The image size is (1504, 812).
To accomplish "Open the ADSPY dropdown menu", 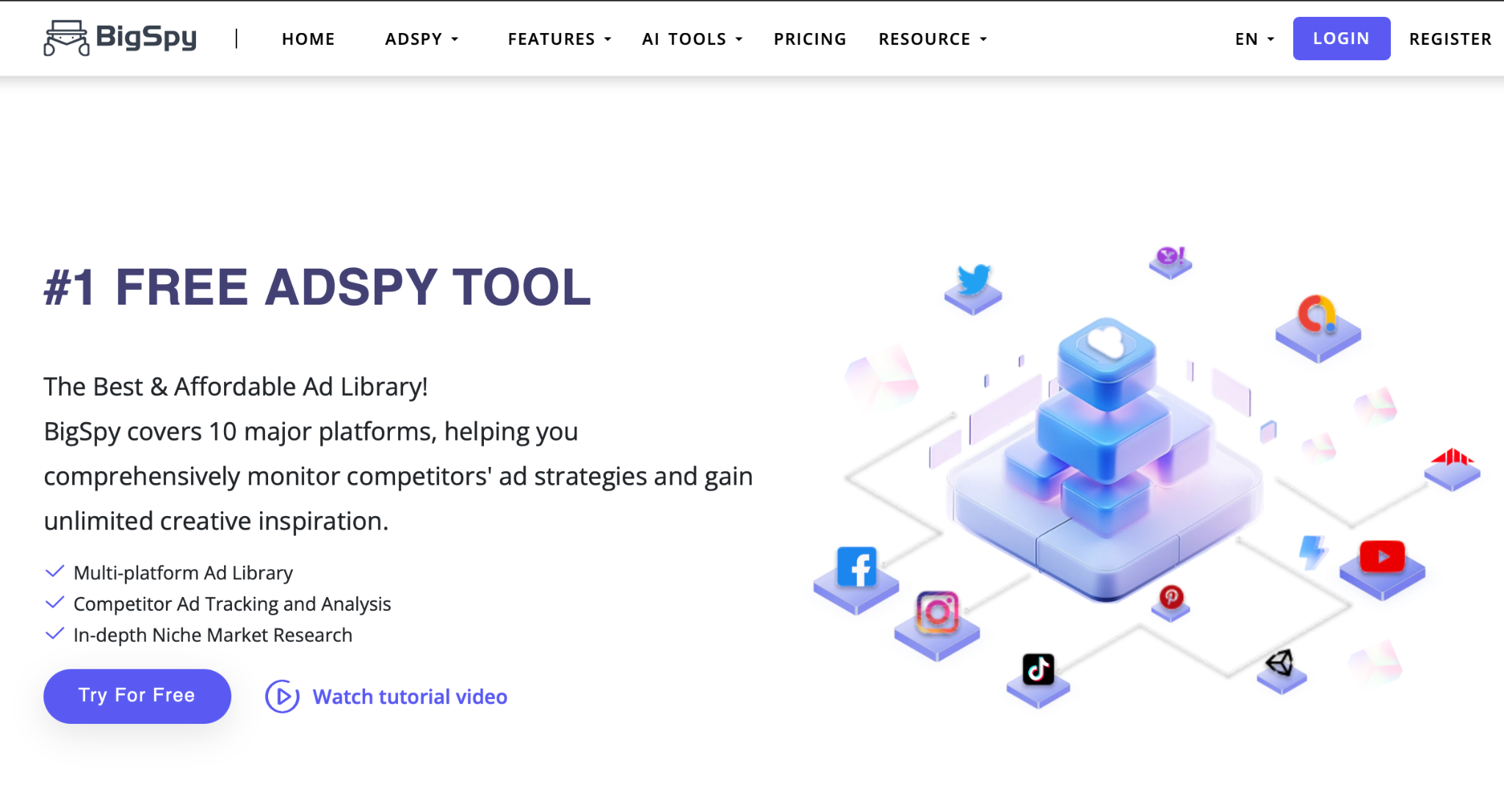I will click(422, 39).
